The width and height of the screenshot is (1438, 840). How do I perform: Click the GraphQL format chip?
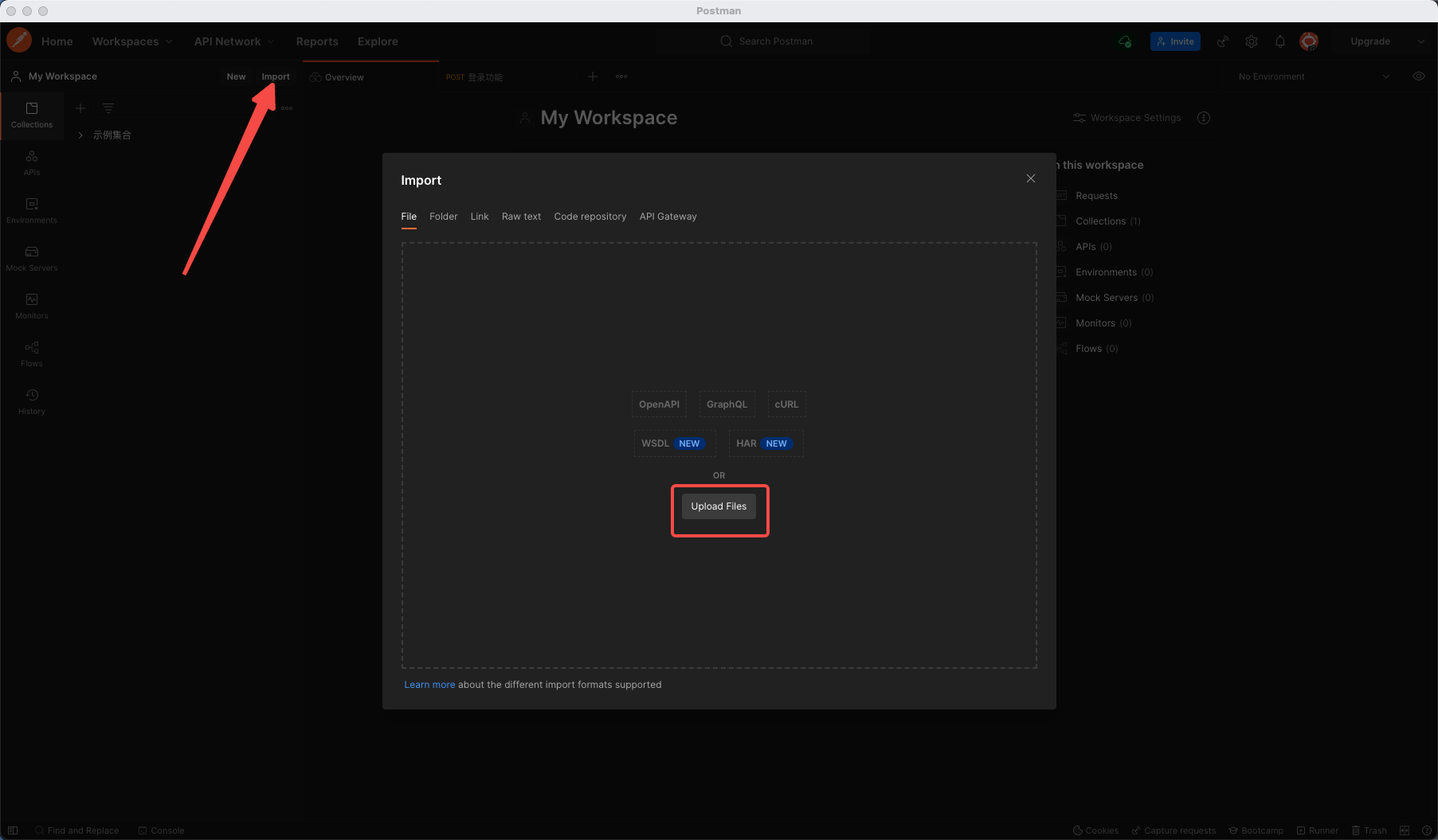pos(727,404)
